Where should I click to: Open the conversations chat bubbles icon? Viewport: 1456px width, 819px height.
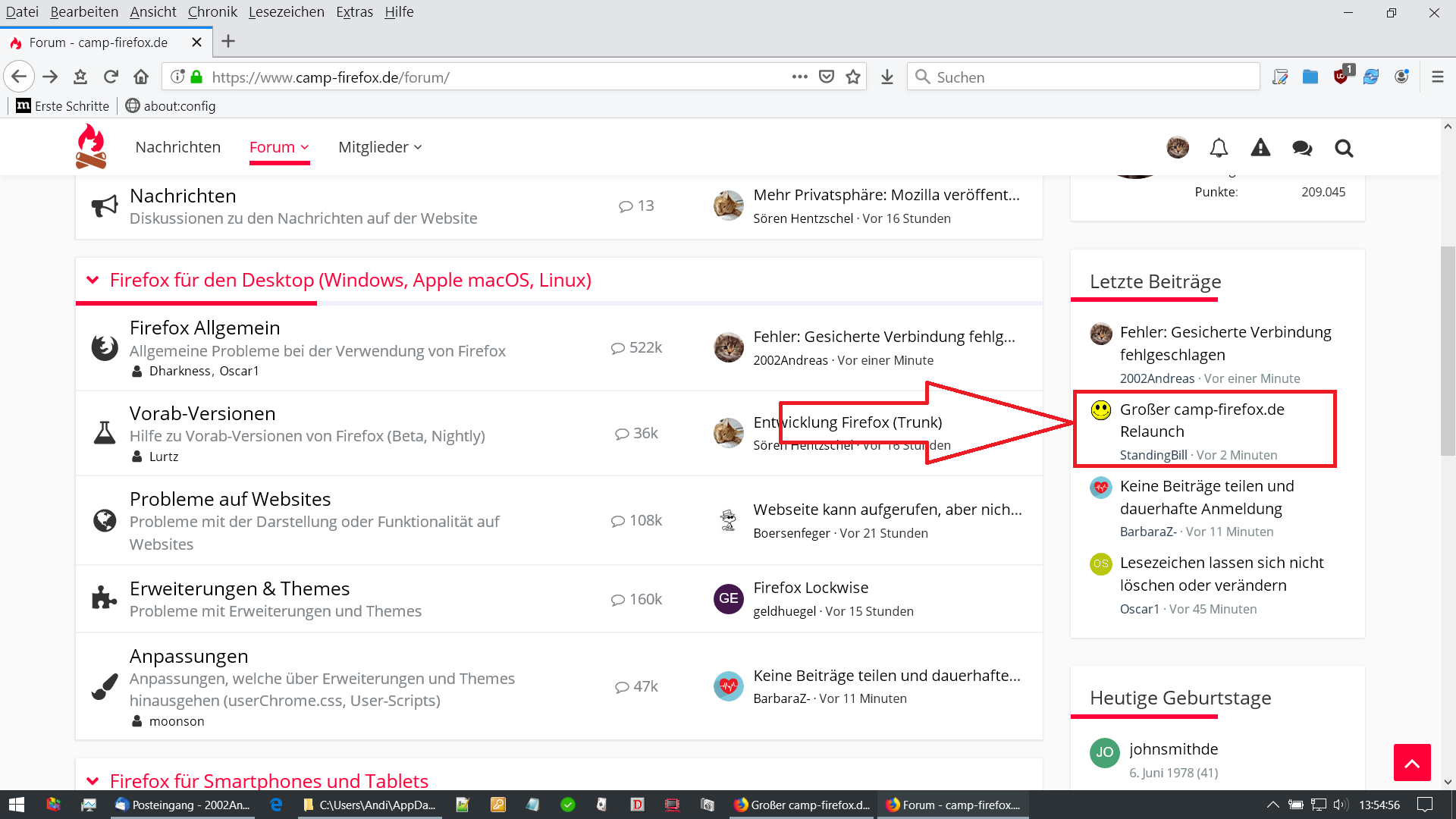pos(1302,148)
